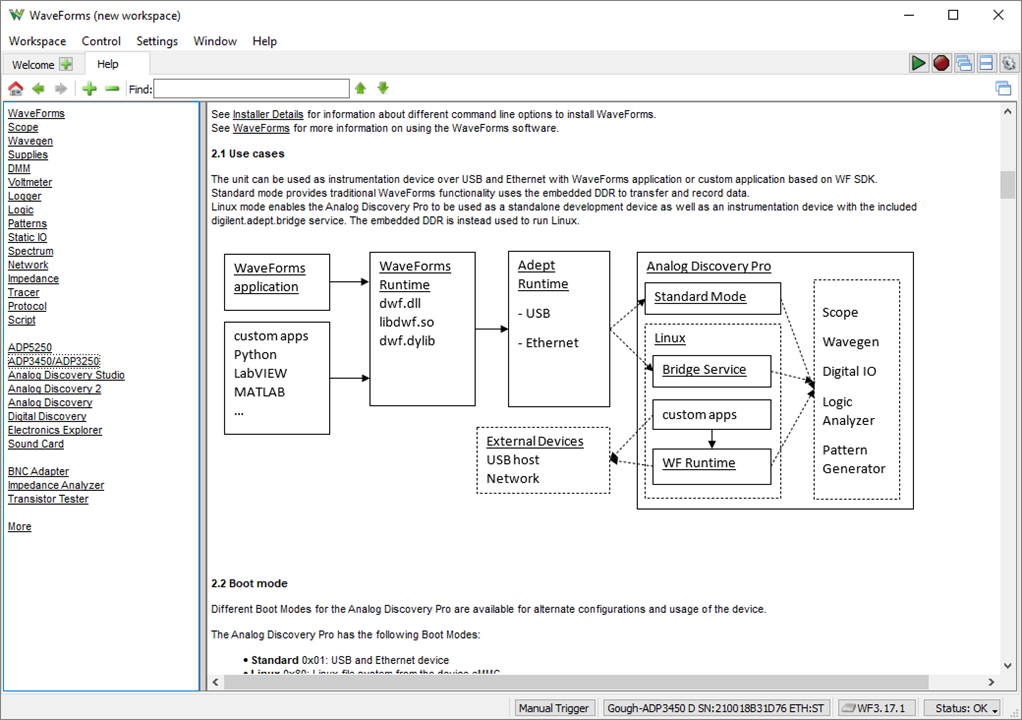Screen dimensions: 1022x720
Task: Click into the Find text field
Action: (251, 89)
